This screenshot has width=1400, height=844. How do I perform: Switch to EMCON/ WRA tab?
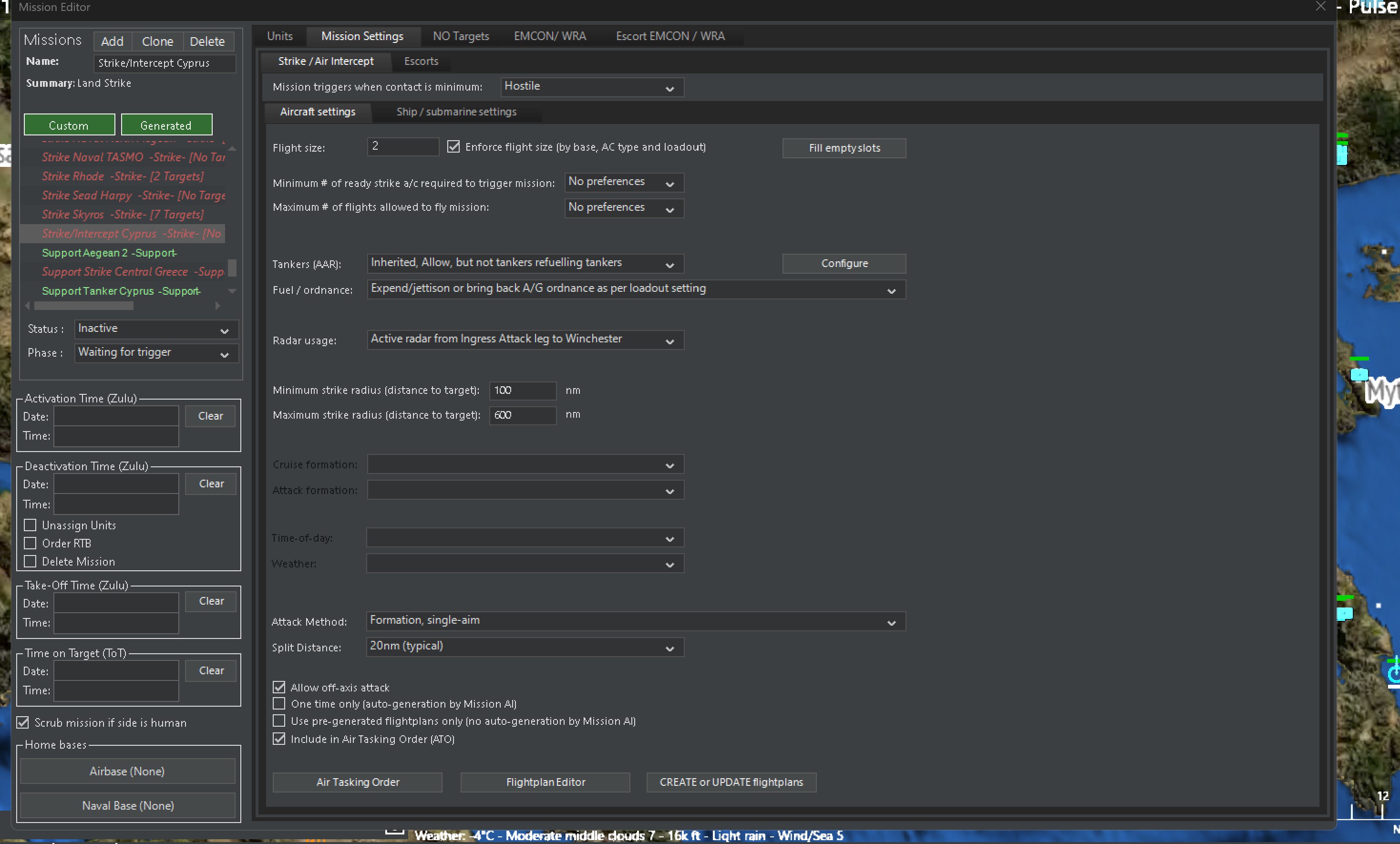[x=549, y=36]
